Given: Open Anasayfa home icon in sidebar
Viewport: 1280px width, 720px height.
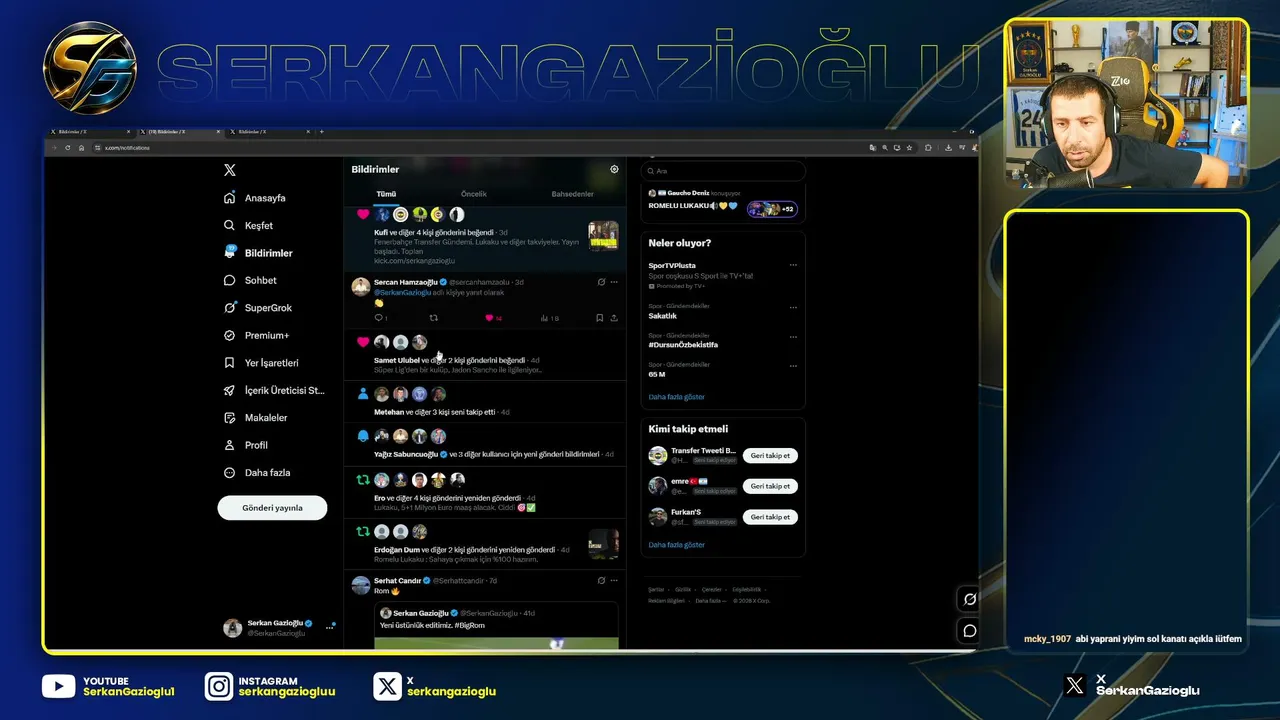Looking at the screenshot, I should (230, 198).
